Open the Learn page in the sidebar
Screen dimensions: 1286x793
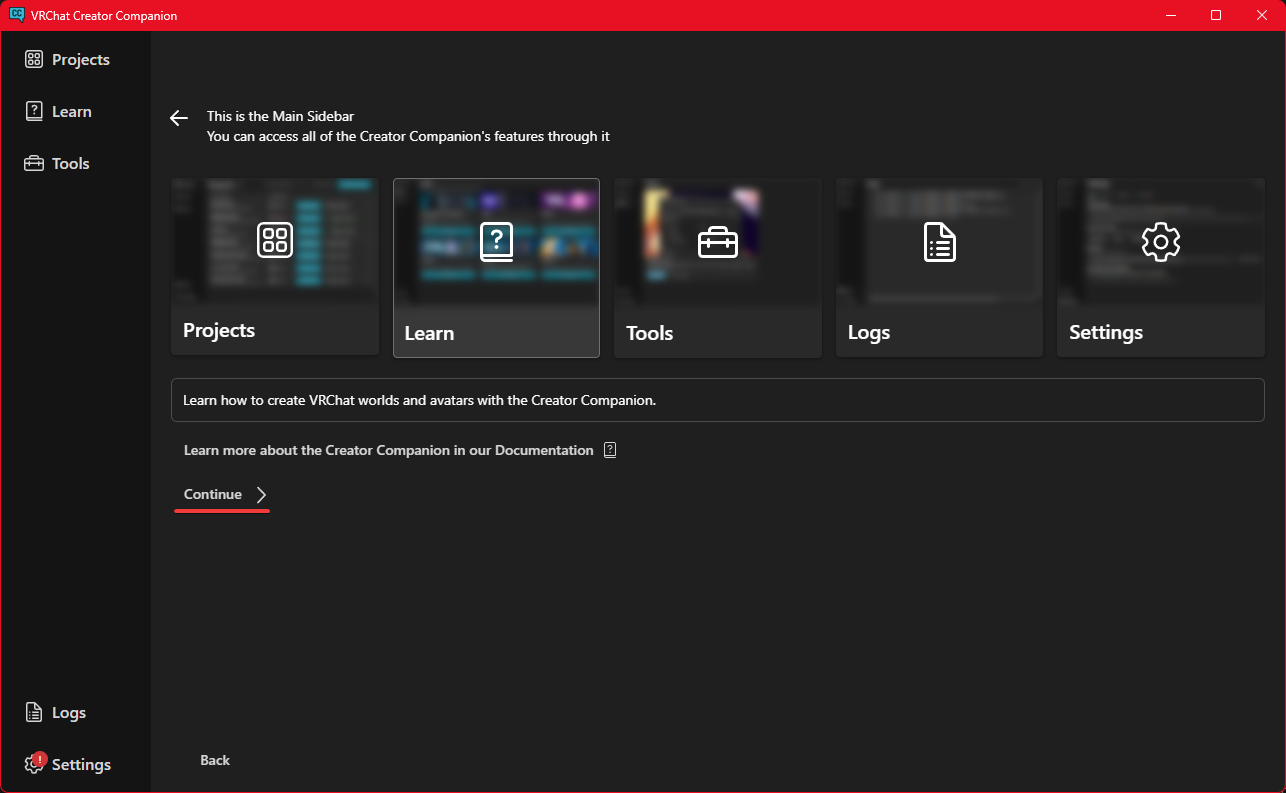point(58,112)
